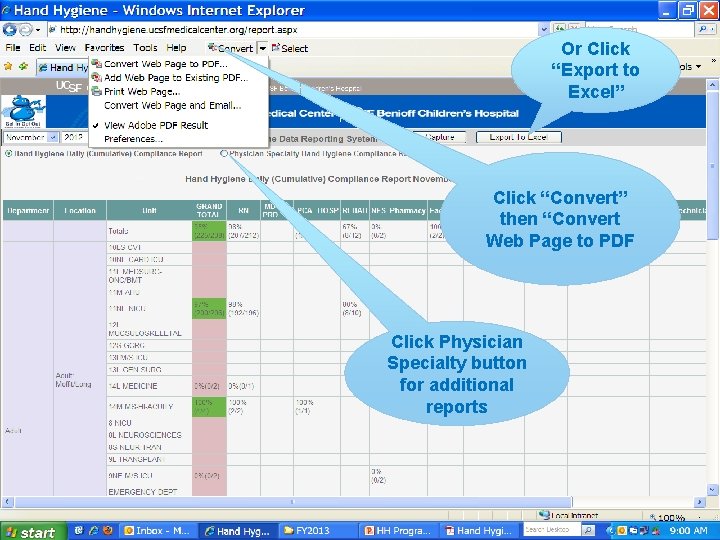Click the search magnifier button by address bar

click(x=703, y=29)
